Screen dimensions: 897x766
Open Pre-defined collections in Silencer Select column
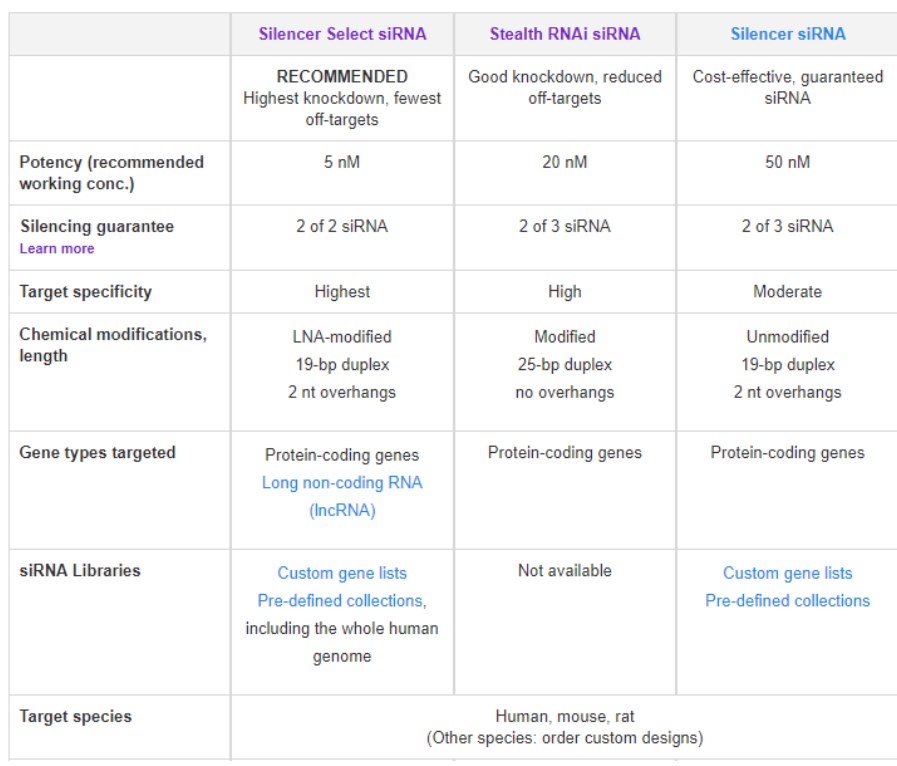pos(340,601)
